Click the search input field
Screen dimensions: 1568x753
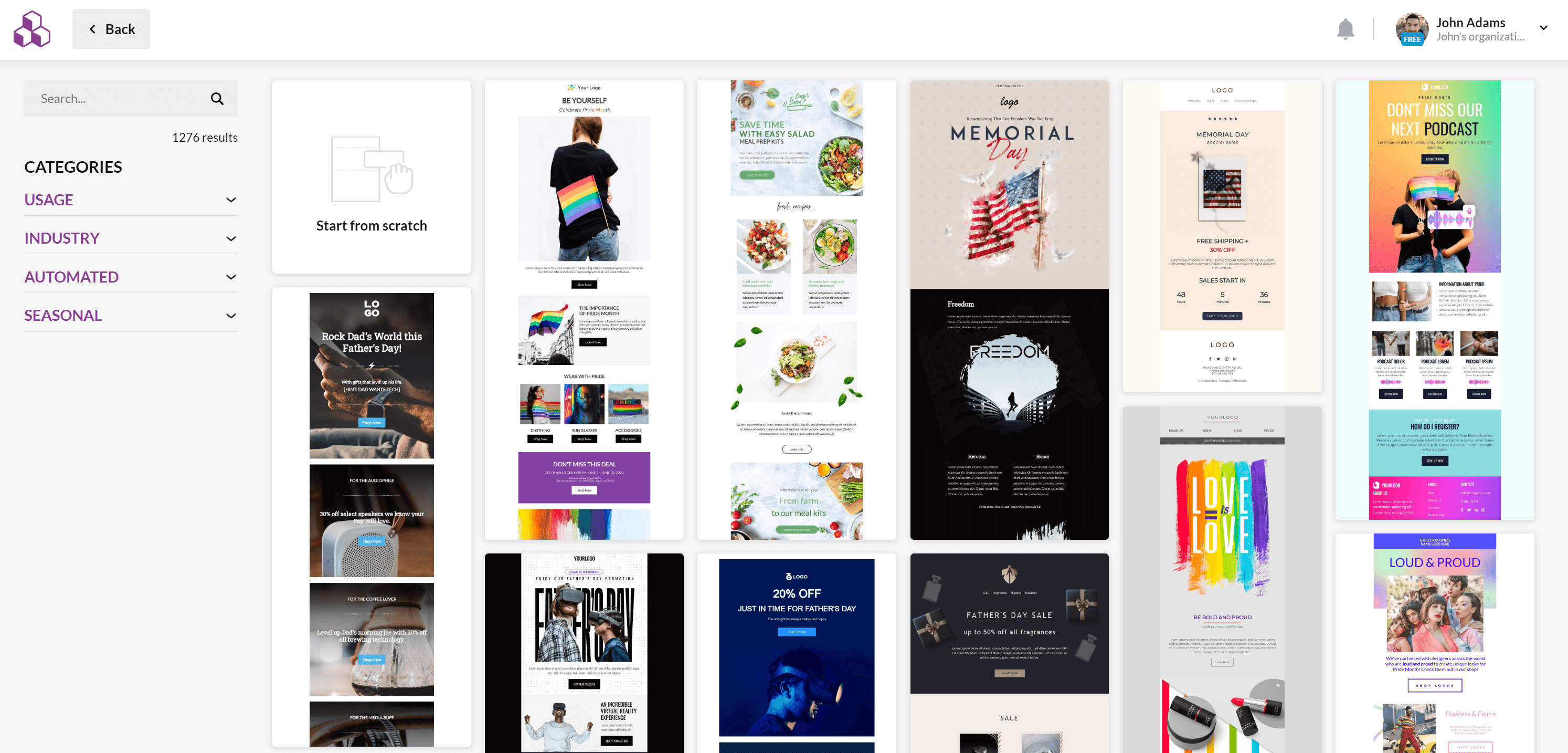click(119, 98)
